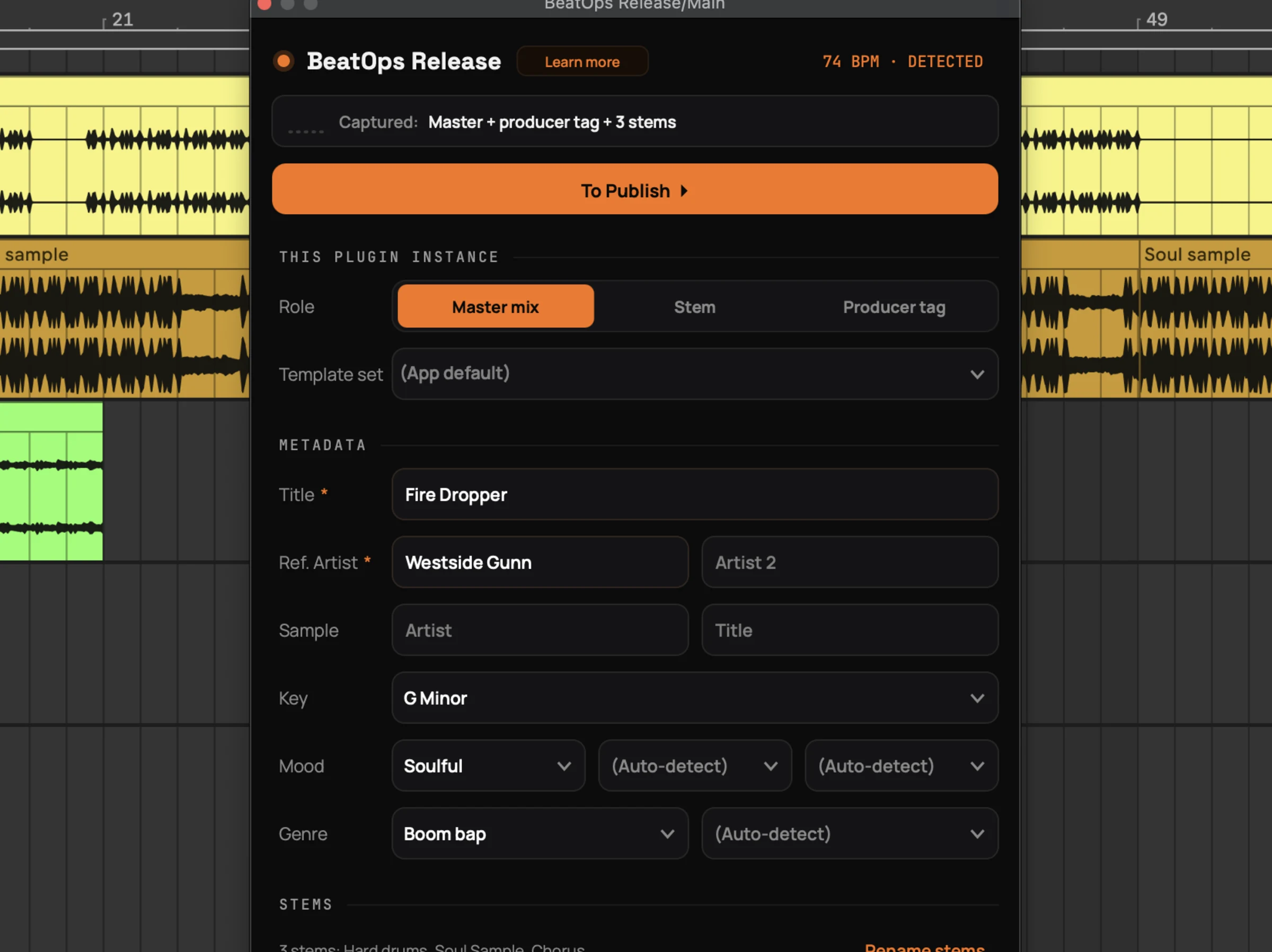The width and height of the screenshot is (1272, 952).
Task: Click the capture activity dots indicator
Action: click(305, 131)
